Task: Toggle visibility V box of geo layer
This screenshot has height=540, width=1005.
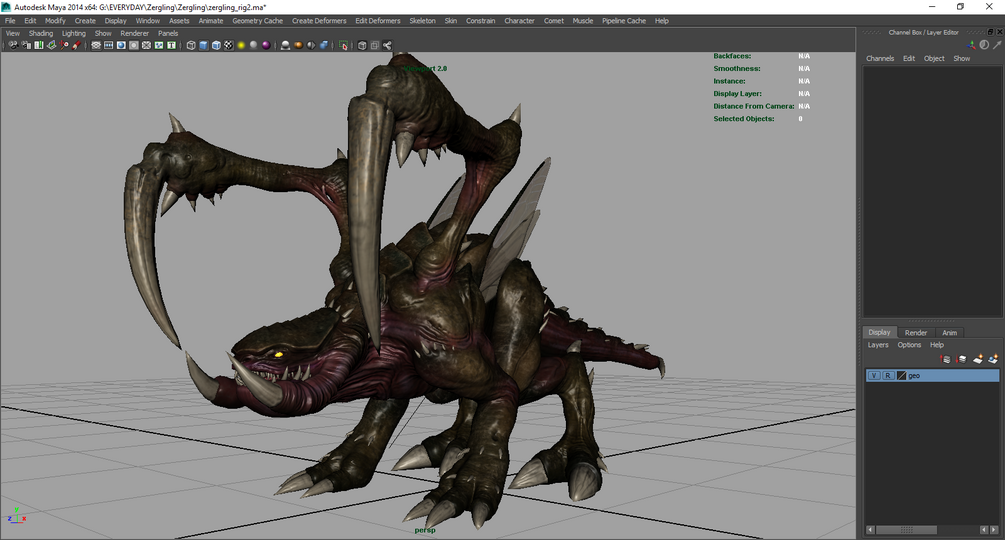Action: [x=874, y=376]
